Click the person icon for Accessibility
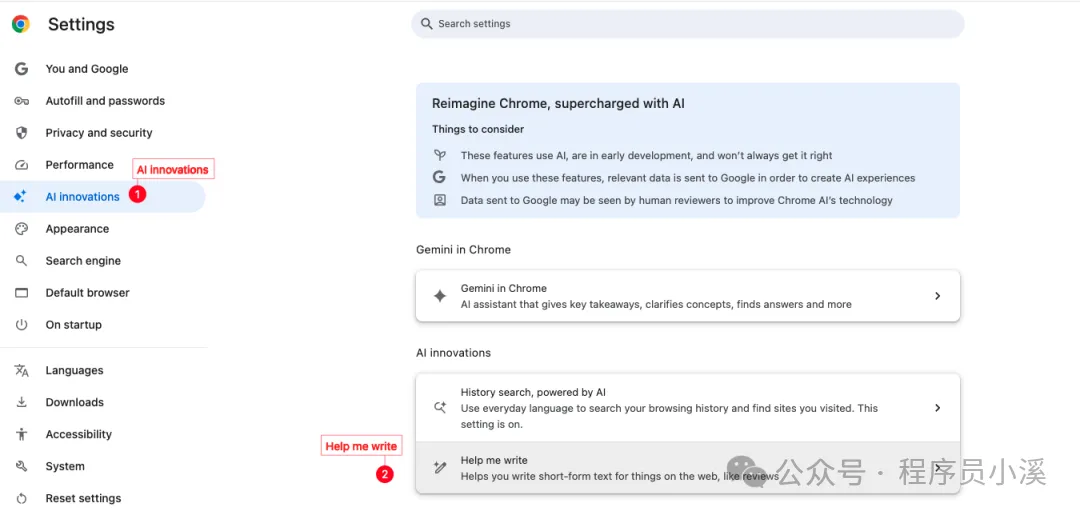This screenshot has height=515, width=1080. [21, 434]
